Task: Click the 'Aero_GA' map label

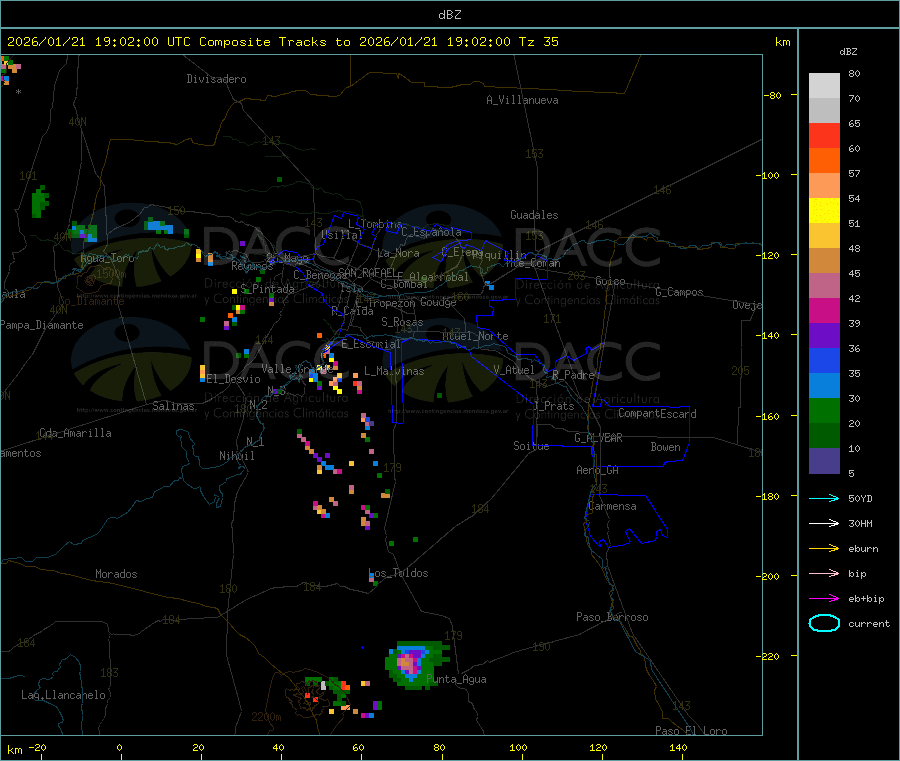Action: coord(597,470)
